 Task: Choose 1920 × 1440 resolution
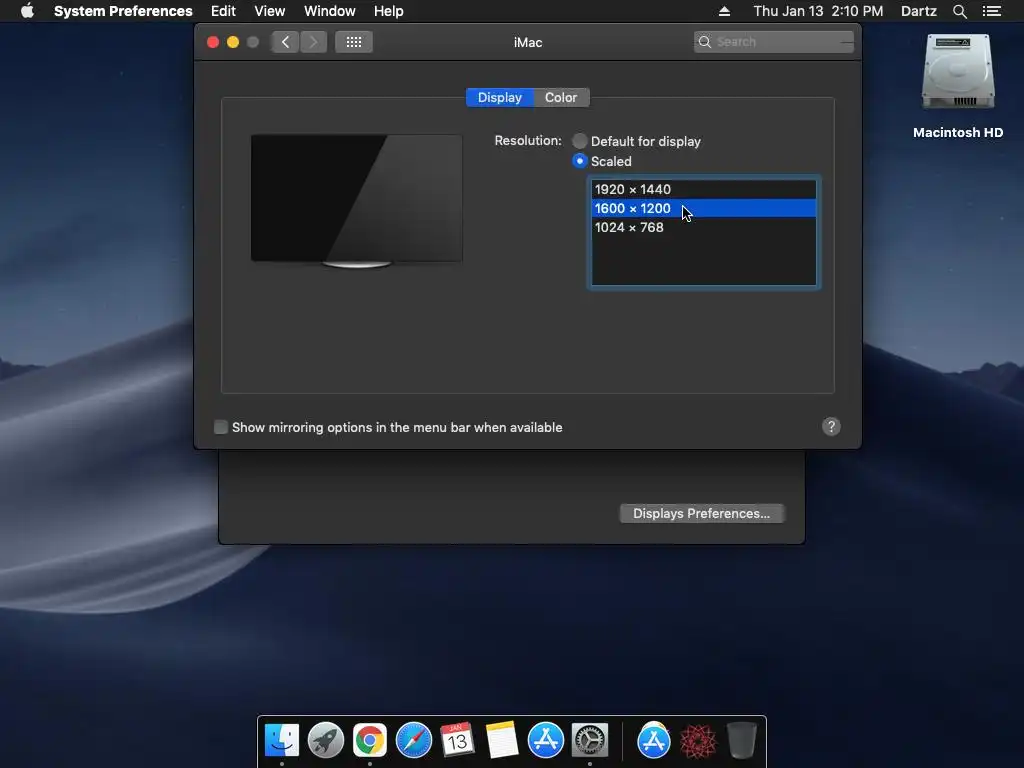click(703, 189)
